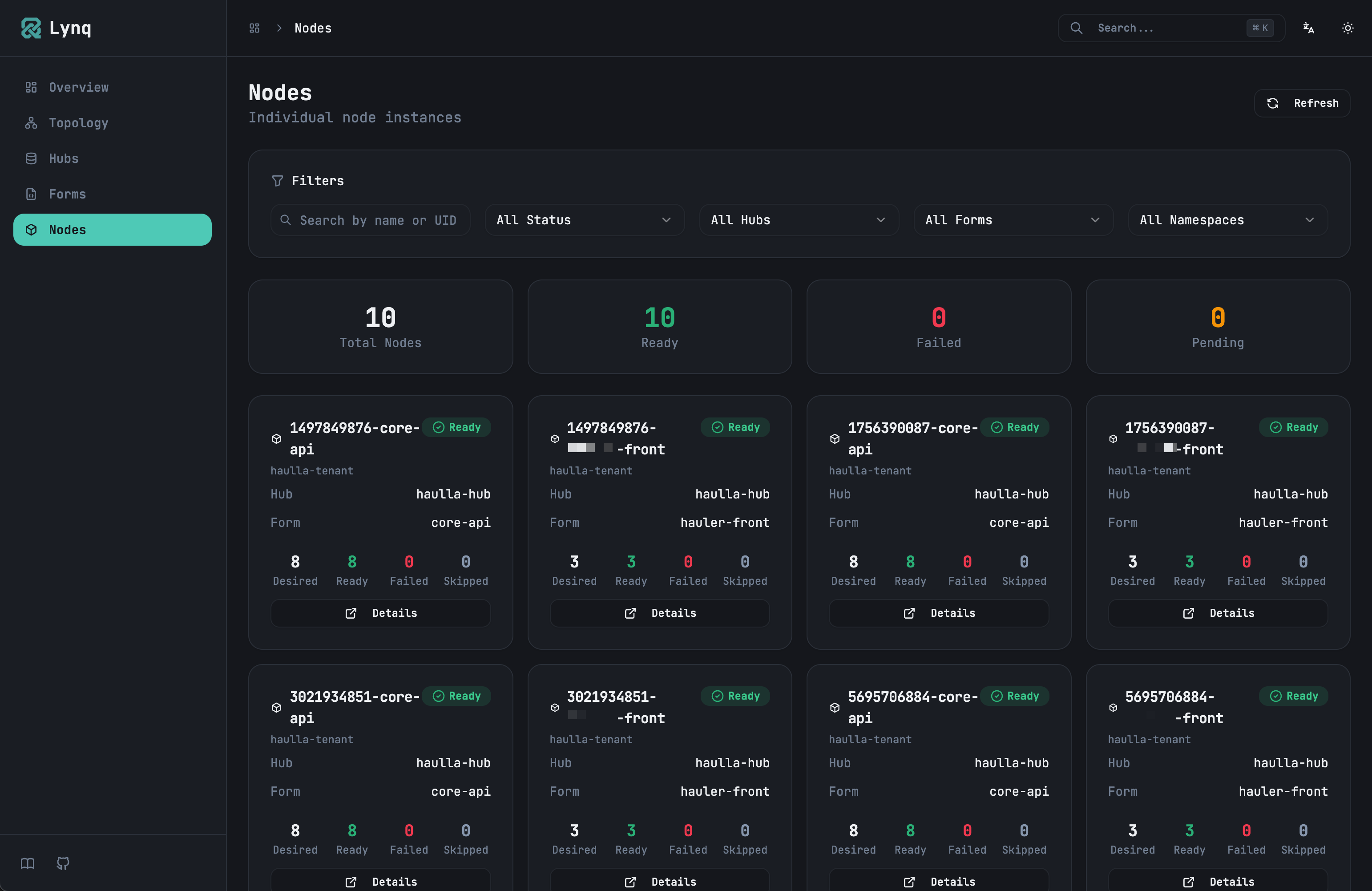
Task: Select the Ready badge on 1497849876-core-api
Action: click(x=456, y=427)
